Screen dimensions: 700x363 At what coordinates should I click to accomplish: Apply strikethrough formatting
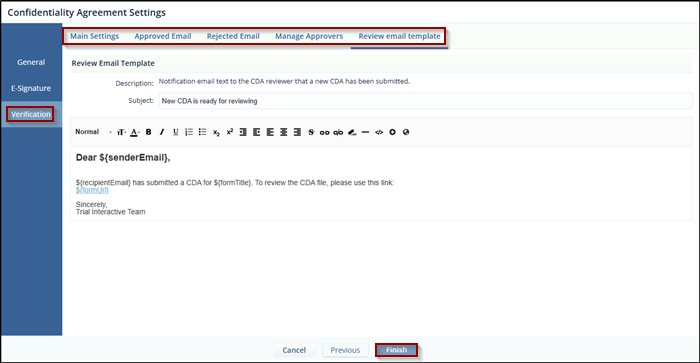pos(311,132)
